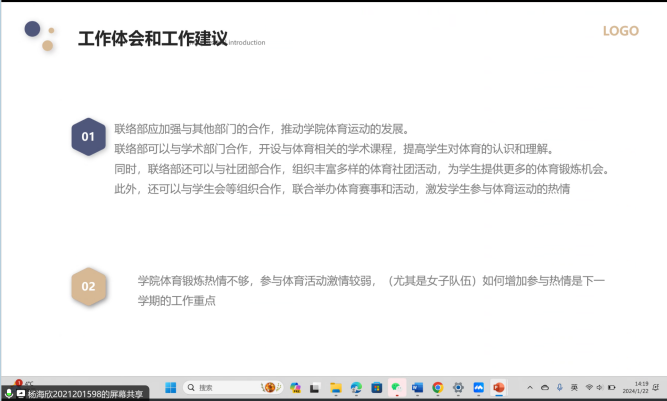Launch Microsoft Edge from the taskbar
Screen dimensions: 667x401
click(356, 387)
